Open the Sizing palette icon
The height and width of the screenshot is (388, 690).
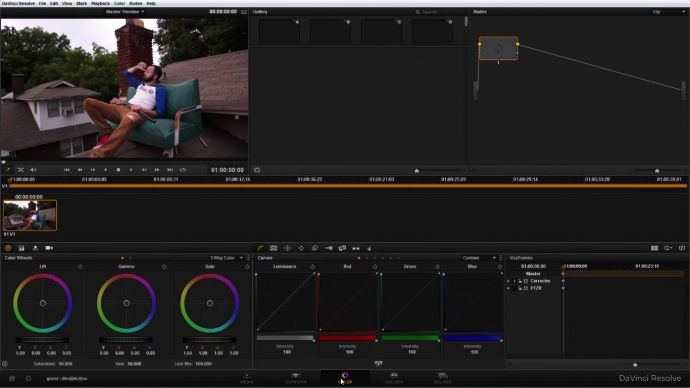coord(342,248)
